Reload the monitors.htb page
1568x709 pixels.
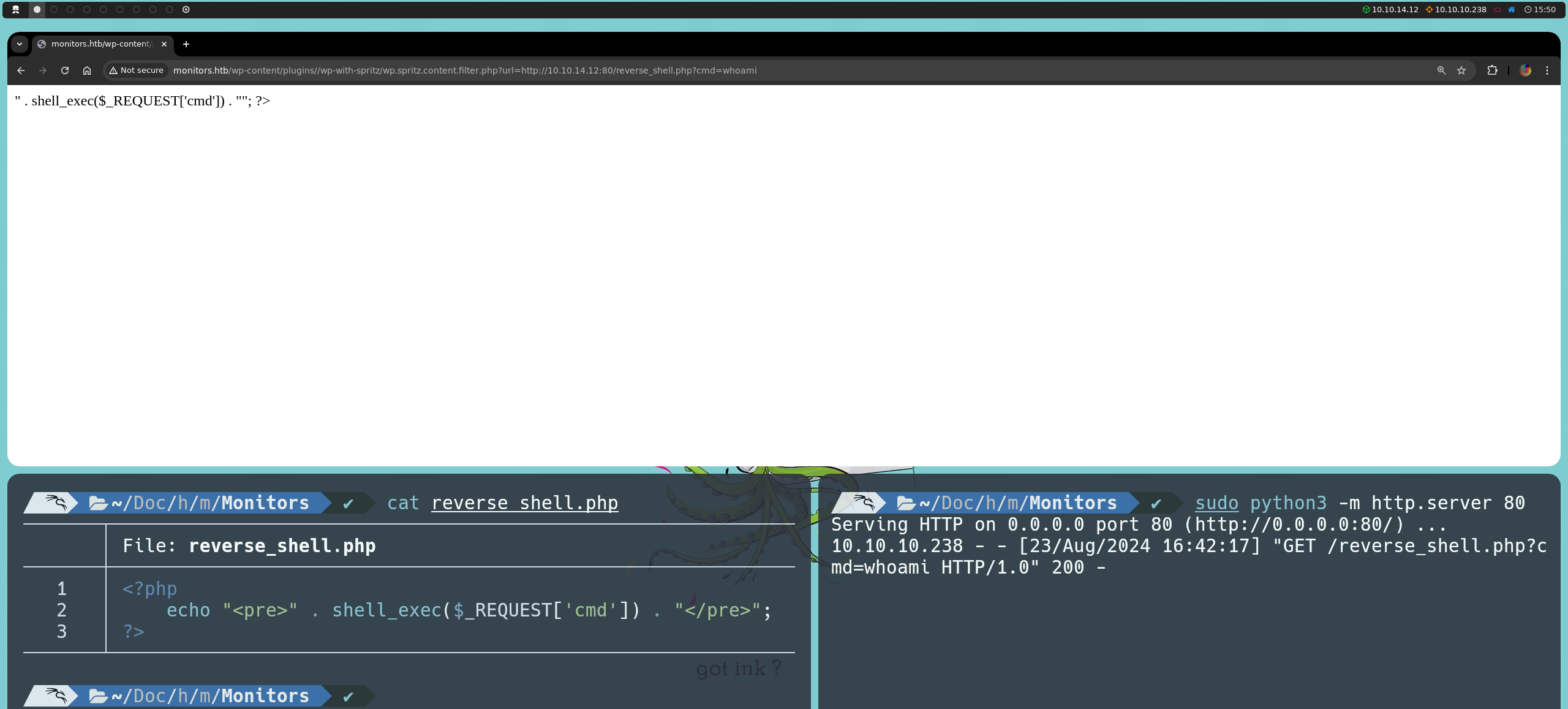pyautogui.click(x=65, y=70)
